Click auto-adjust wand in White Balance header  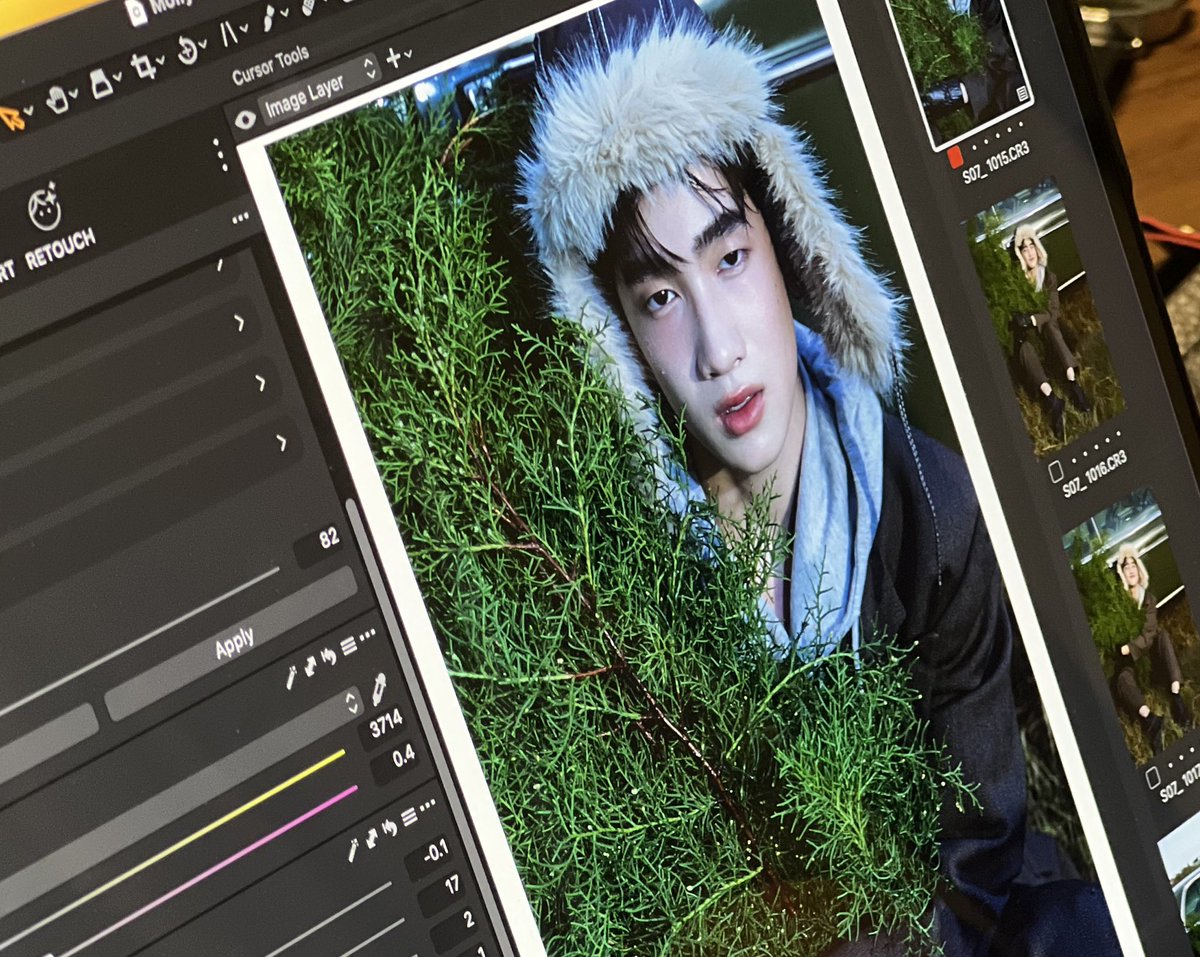(291, 679)
